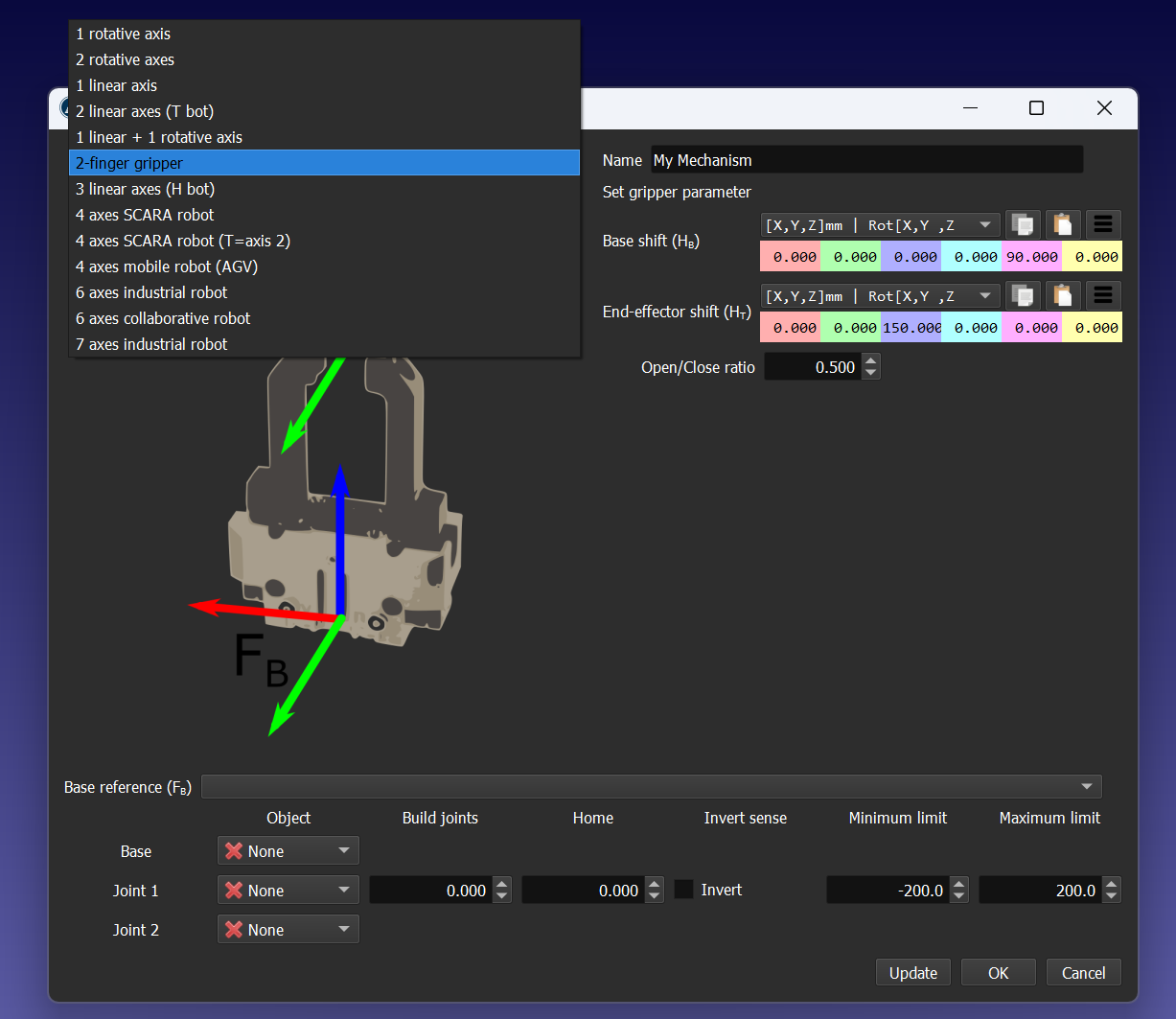Select 4 axes SCARA robot (T=axis 2)
The image size is (1176, 1019).
click(182, 241)
